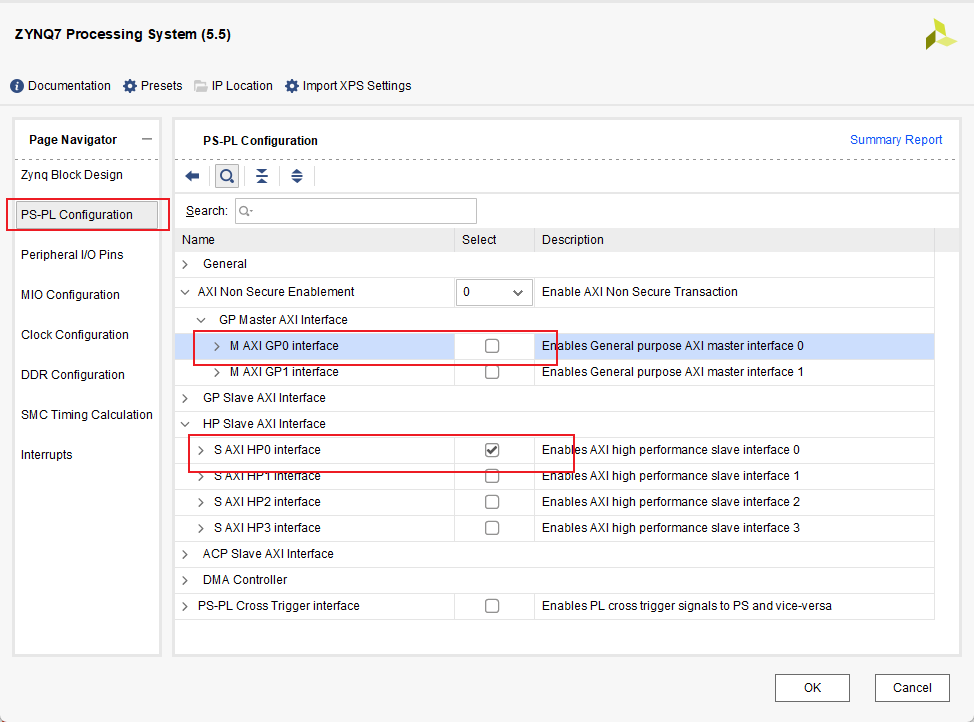Screen dimensions: 974x722
Task: Expand M AXI GP1 interface row
Action: click(217, 372)
